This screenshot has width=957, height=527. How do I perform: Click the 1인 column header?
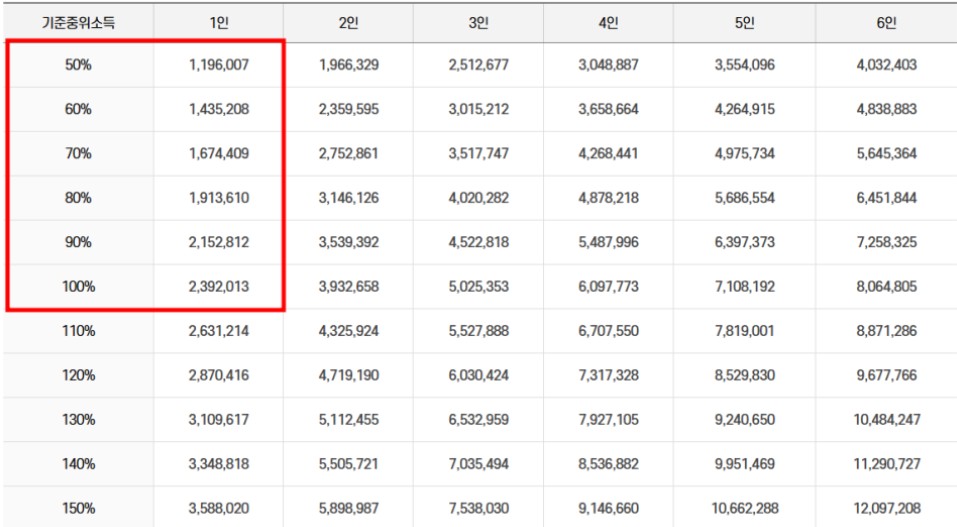click(218, 23)
